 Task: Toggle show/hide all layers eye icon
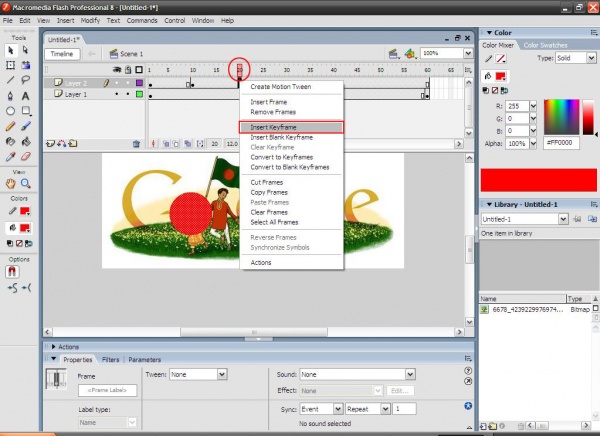[x=117, y=70]
